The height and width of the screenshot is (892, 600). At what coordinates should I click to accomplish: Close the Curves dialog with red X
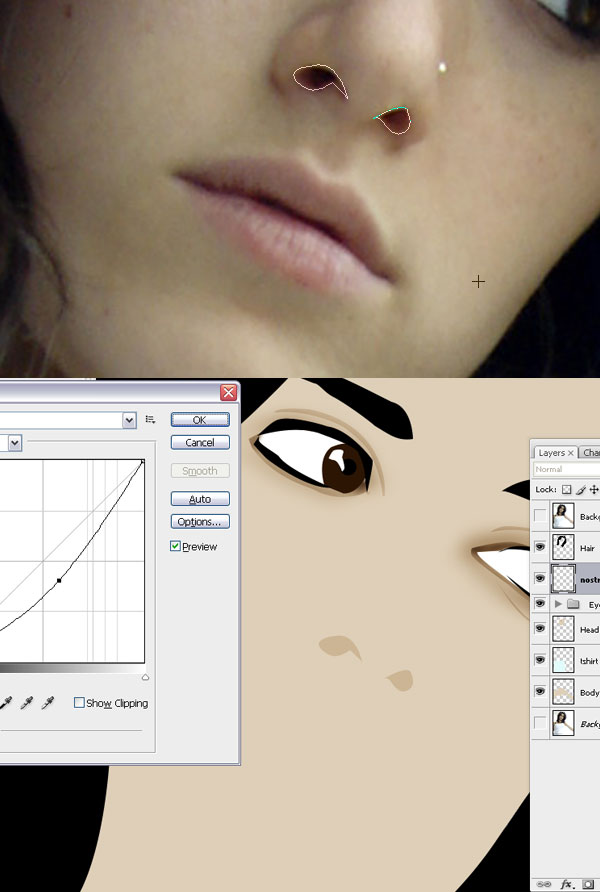pyautogui.click(x=229, y=392)
